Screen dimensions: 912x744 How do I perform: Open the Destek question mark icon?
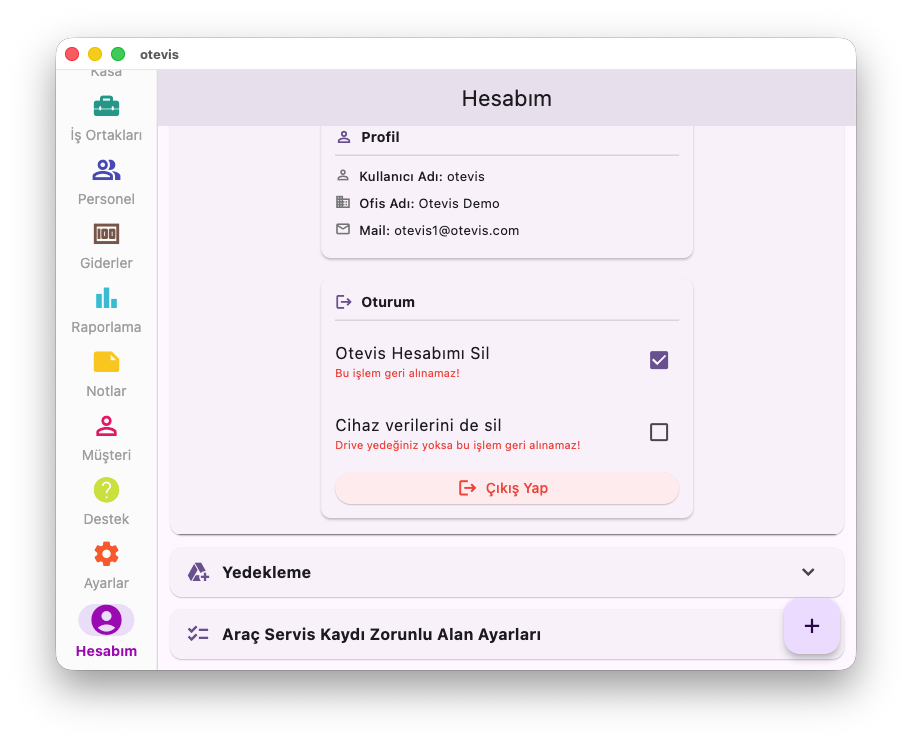106,490
